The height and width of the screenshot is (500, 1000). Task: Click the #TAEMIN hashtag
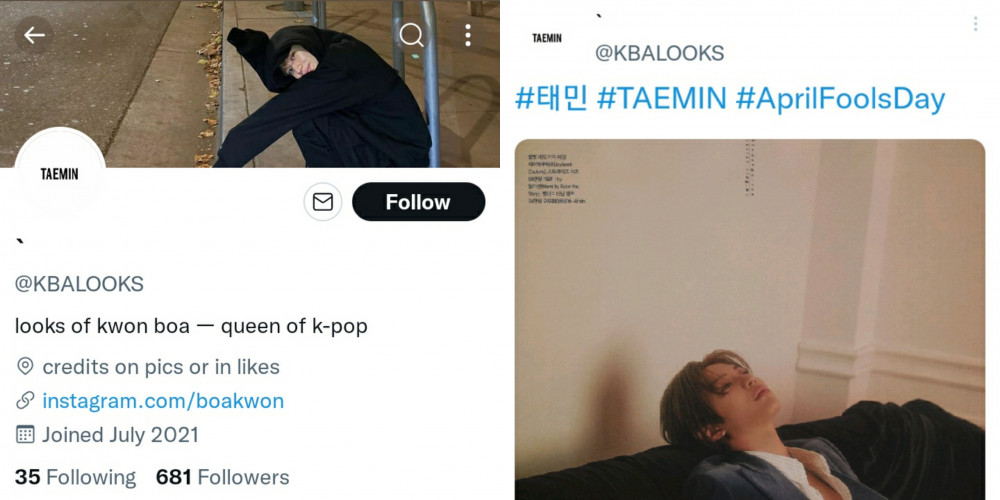tap(661, 99)
